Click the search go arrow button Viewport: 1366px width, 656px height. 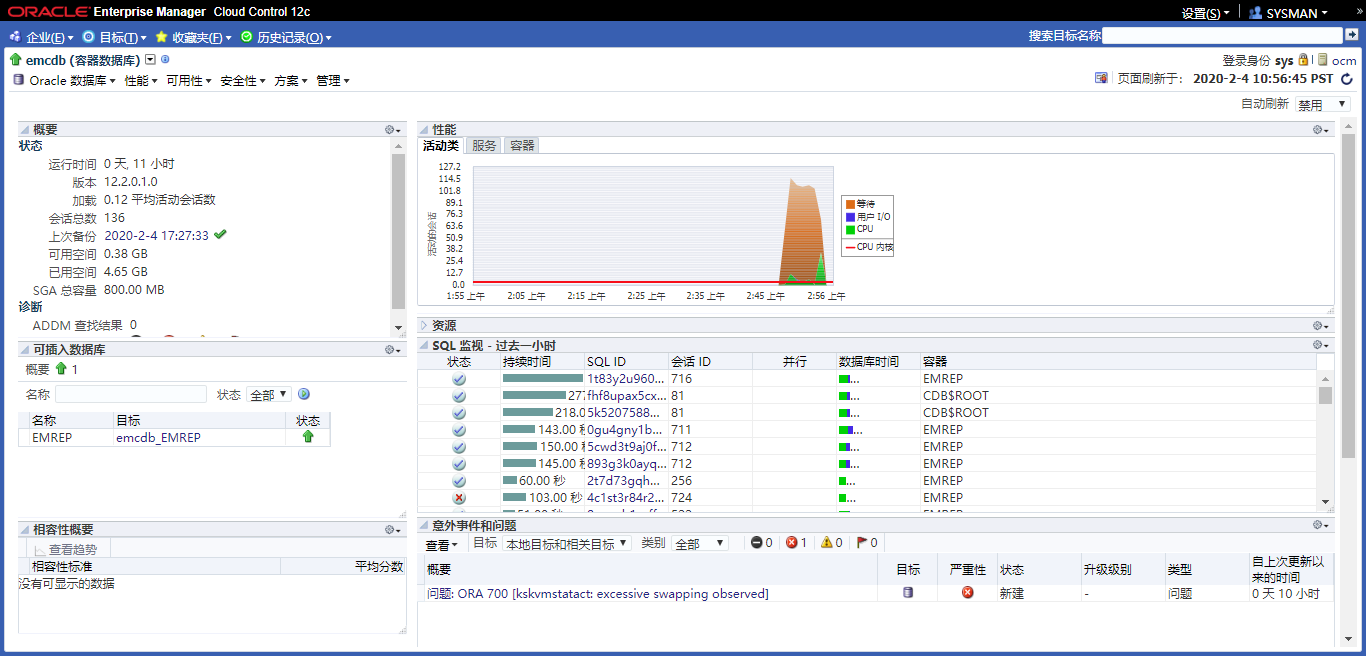(x=1351, y=35)
